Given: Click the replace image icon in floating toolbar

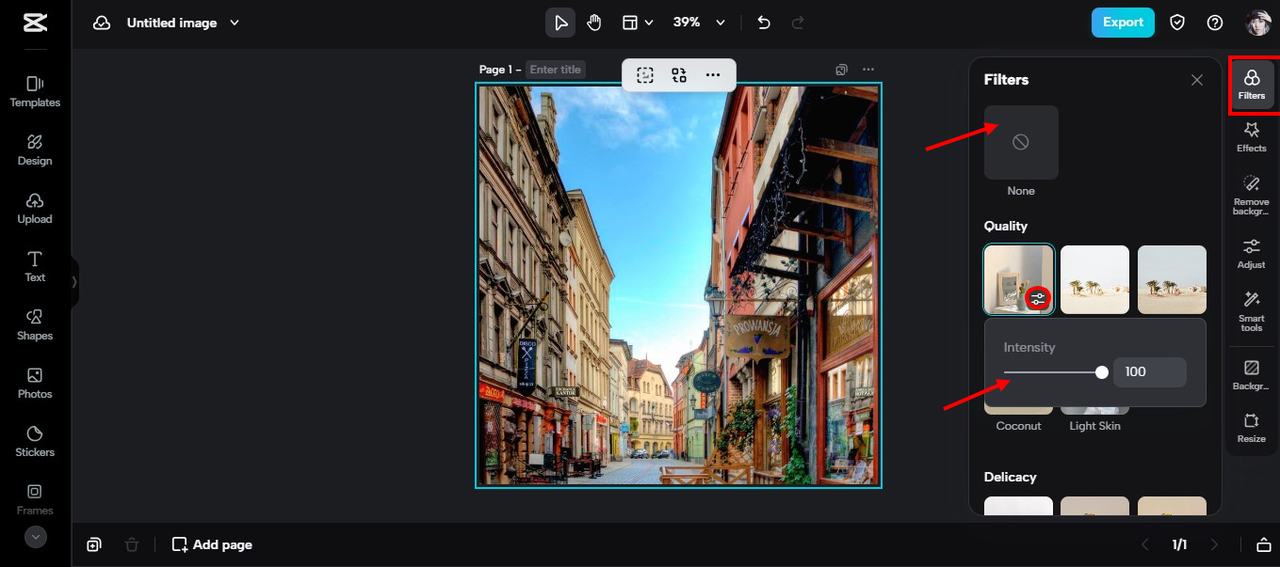Looking at the screenshot, I should click(679, 75).
